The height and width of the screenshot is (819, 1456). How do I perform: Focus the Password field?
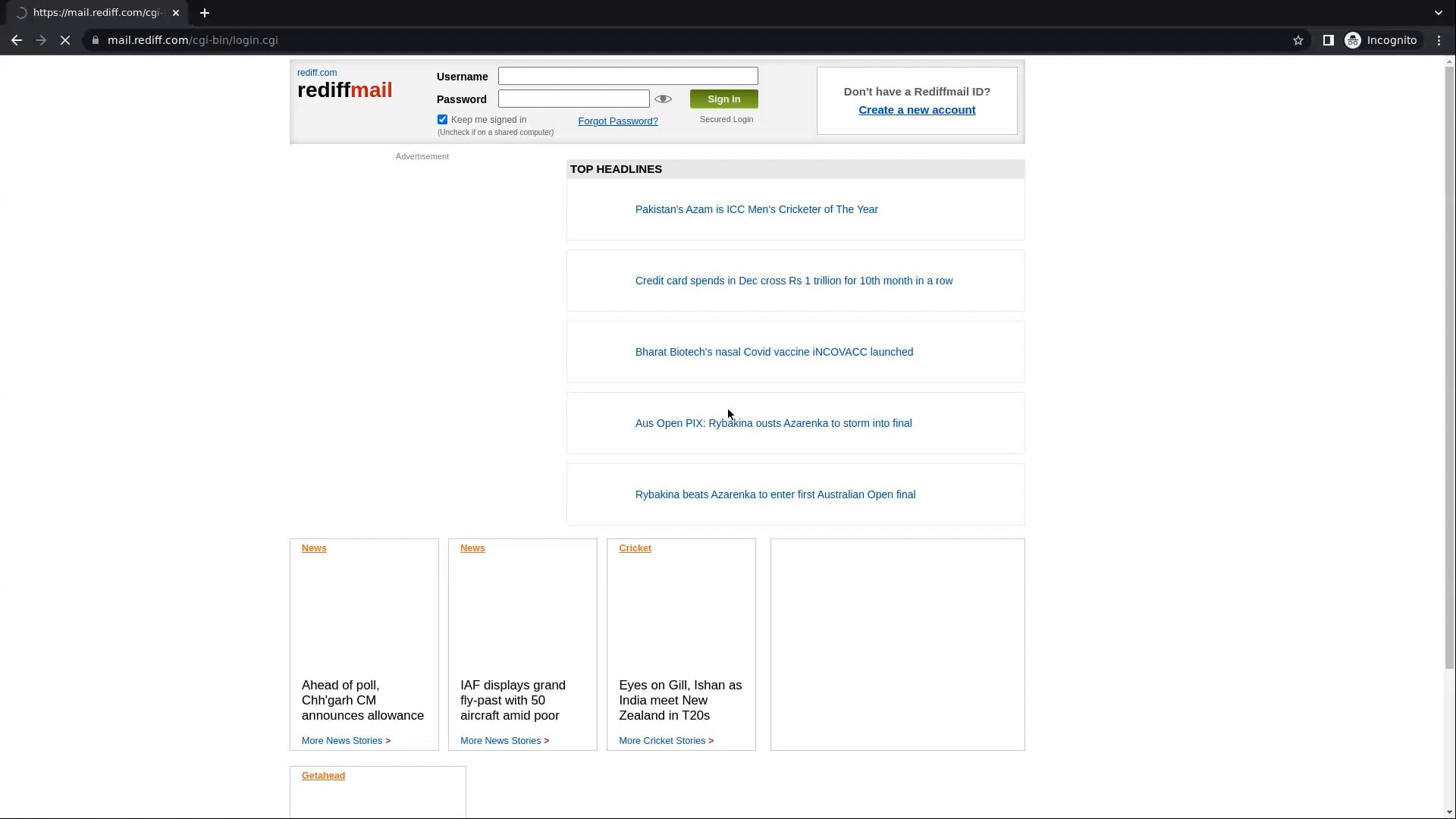[574, 99]
